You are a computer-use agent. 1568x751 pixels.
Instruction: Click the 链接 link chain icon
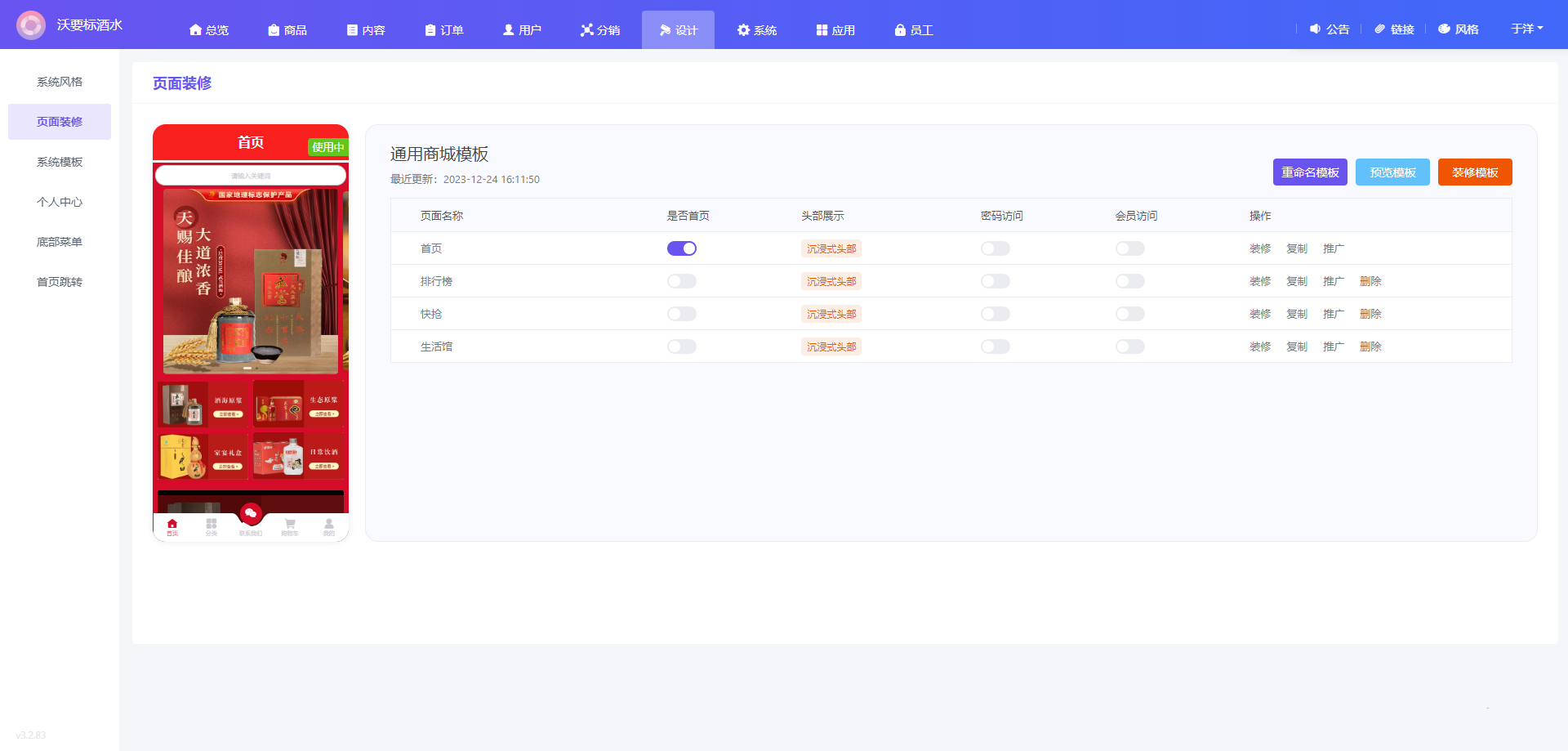[x=1379, y=29]
